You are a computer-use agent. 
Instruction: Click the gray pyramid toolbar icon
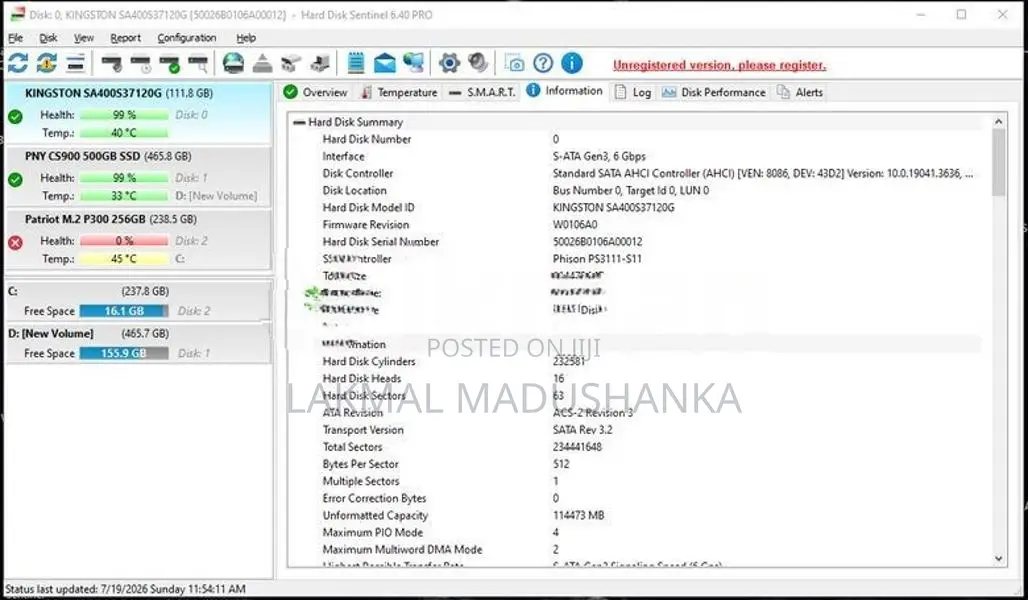click(x=262, y=63)
